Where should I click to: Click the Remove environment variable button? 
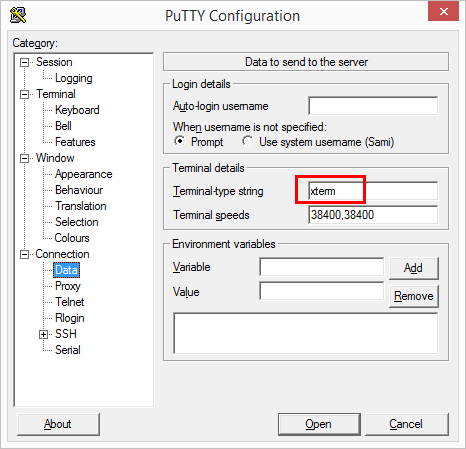[414, 296]
